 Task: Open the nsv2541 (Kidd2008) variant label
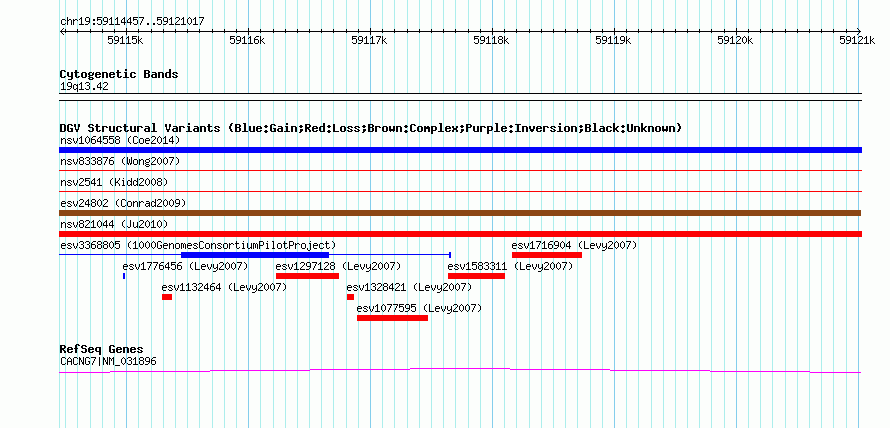point(114,182)
